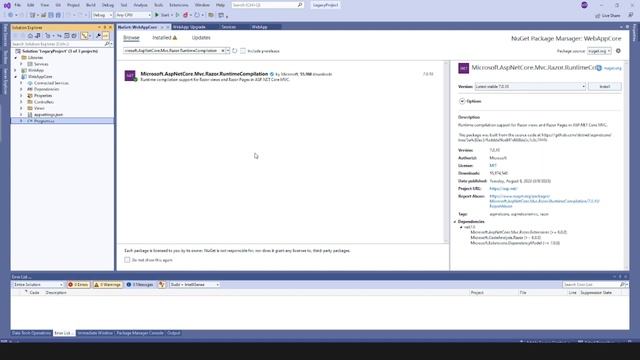Click the Install button
Viewport: 640px width, 360px height.
604,87
